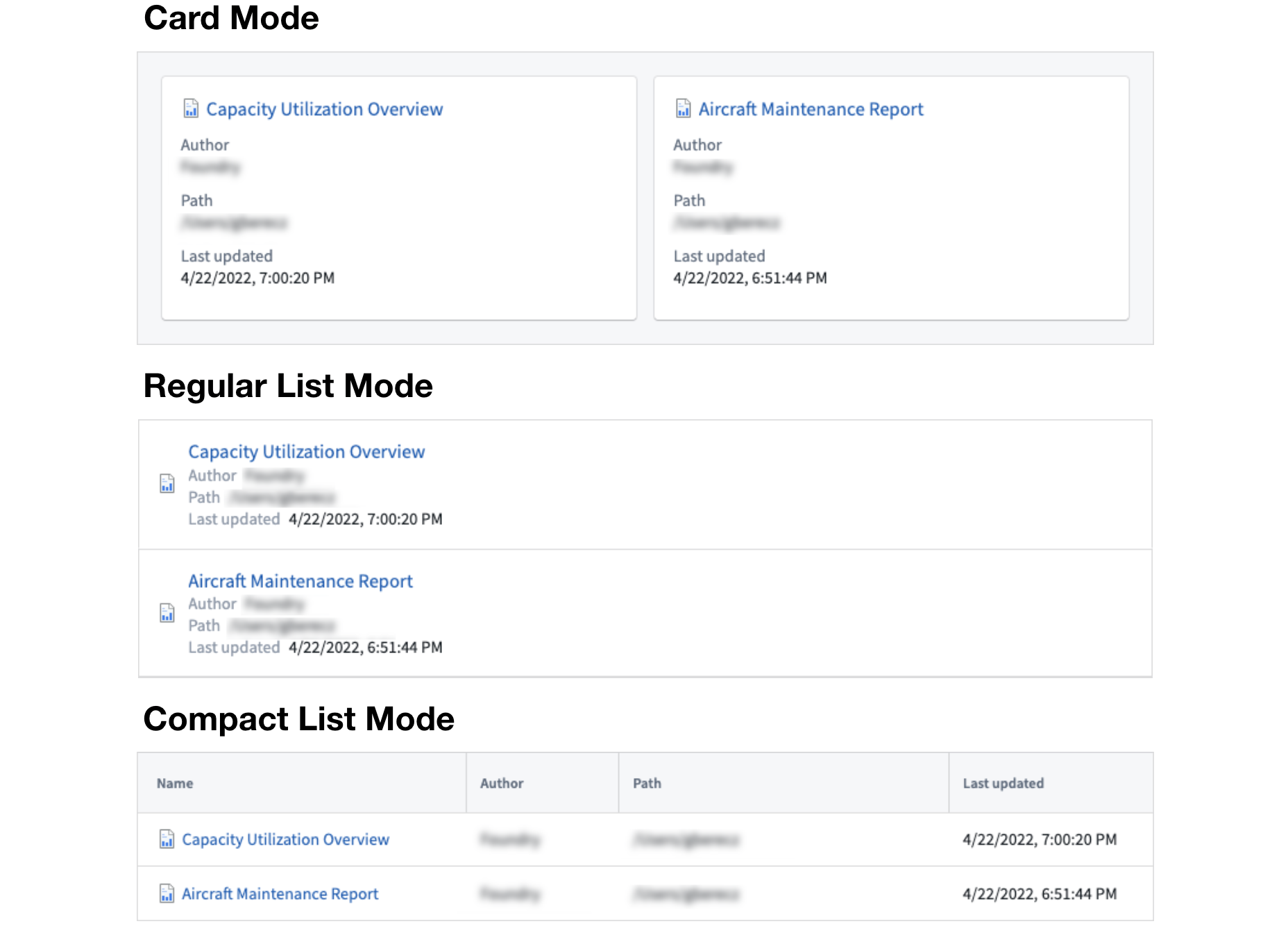Click the Compact List Mode heading
Viewport: 1288px width, 926px height.
coord(299,719)
